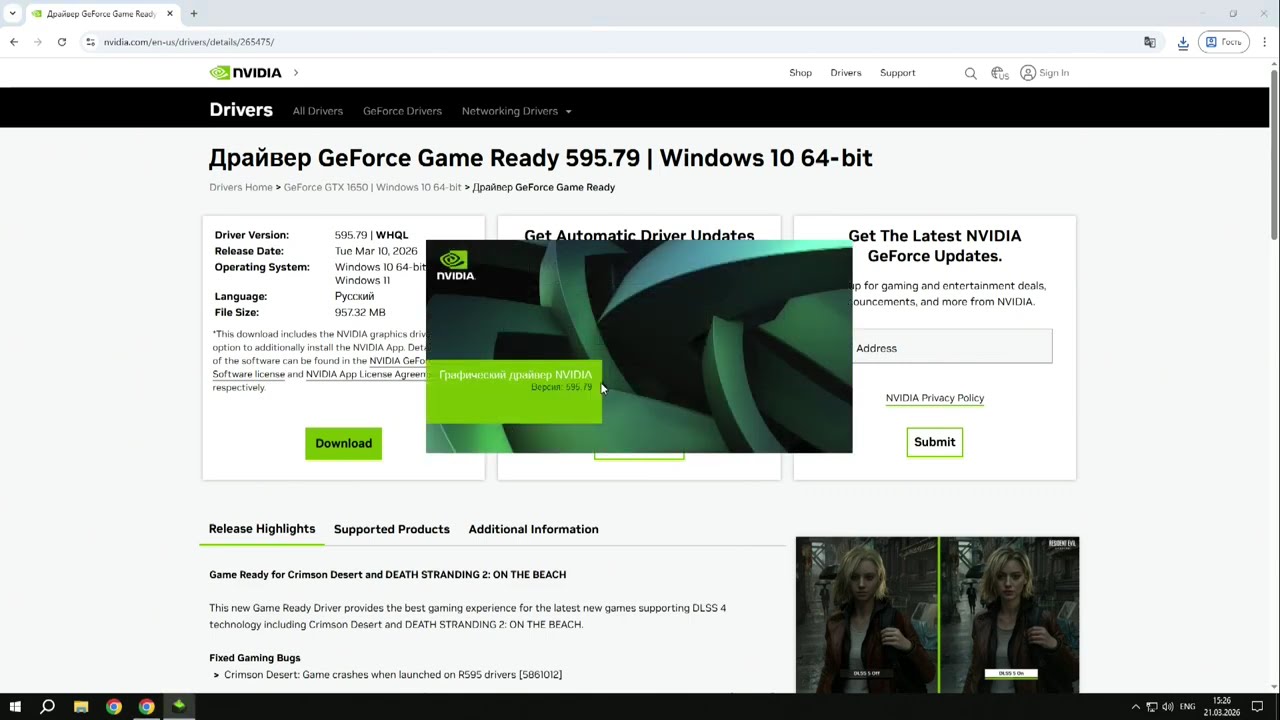
Task: Select the Release Highlights tab
Action: pyautogui.click(x=262, y=529)
